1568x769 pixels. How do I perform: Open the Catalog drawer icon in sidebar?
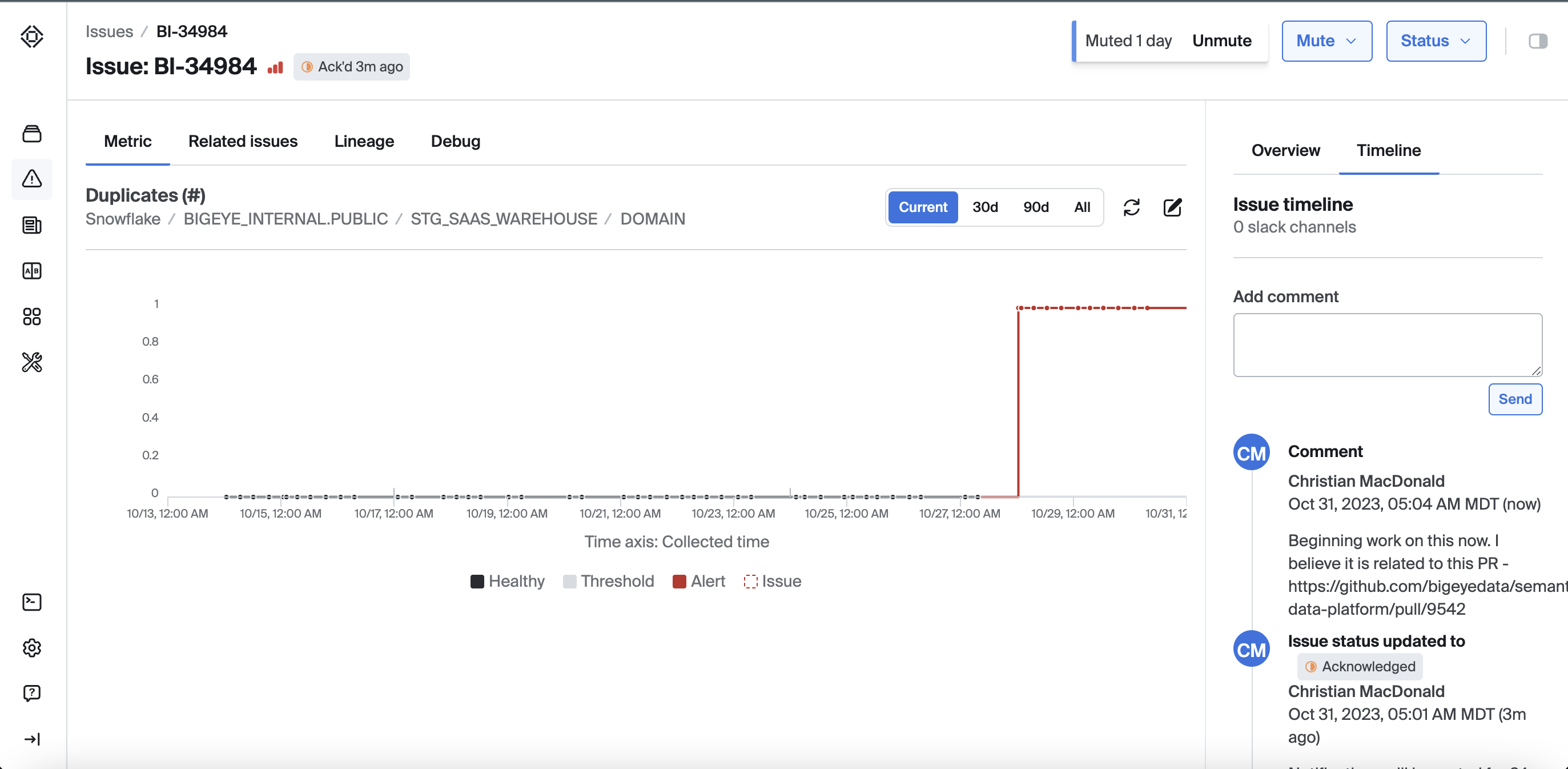click(31, 133)
